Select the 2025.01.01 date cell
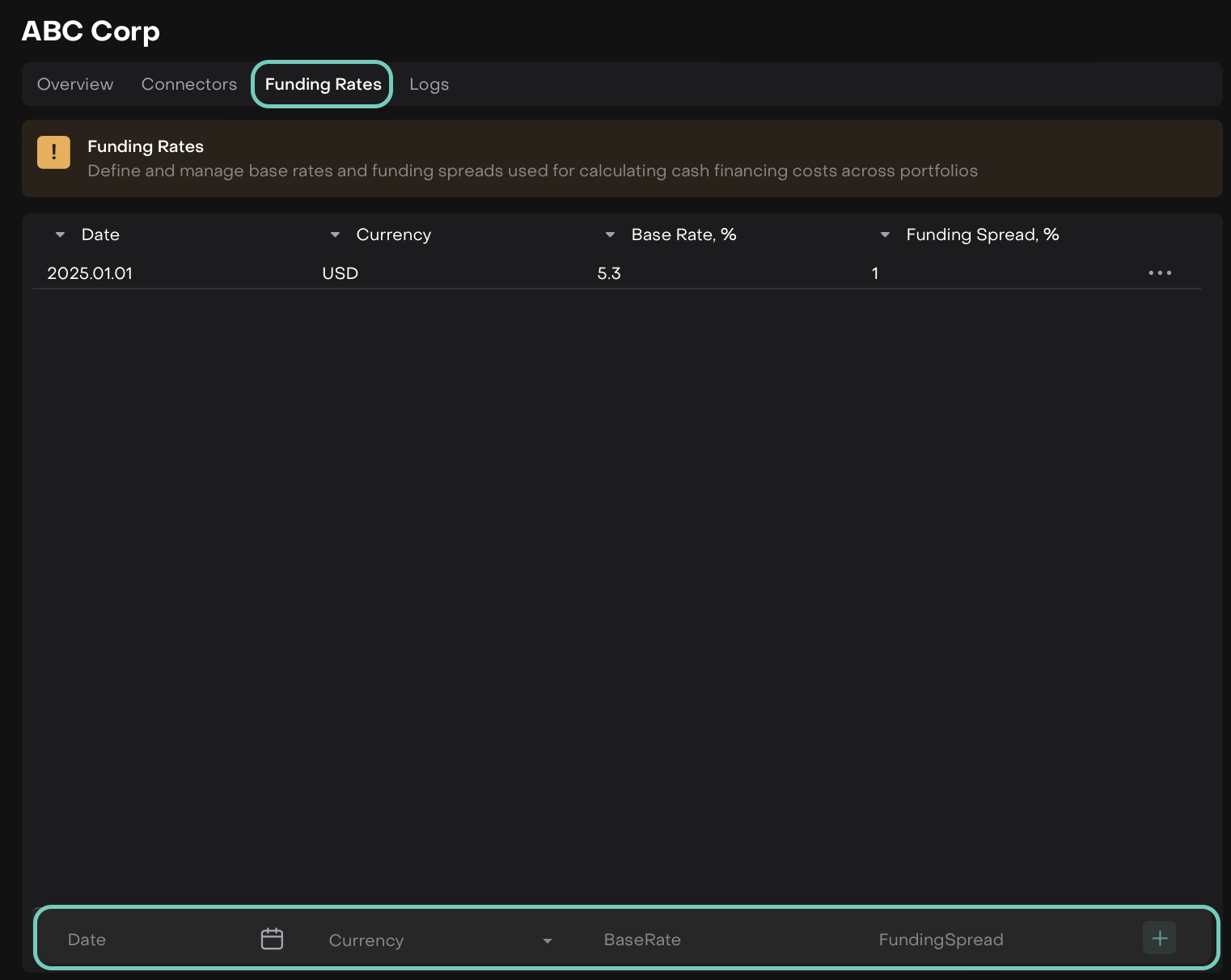The image size is (1231, 980). 90,273
